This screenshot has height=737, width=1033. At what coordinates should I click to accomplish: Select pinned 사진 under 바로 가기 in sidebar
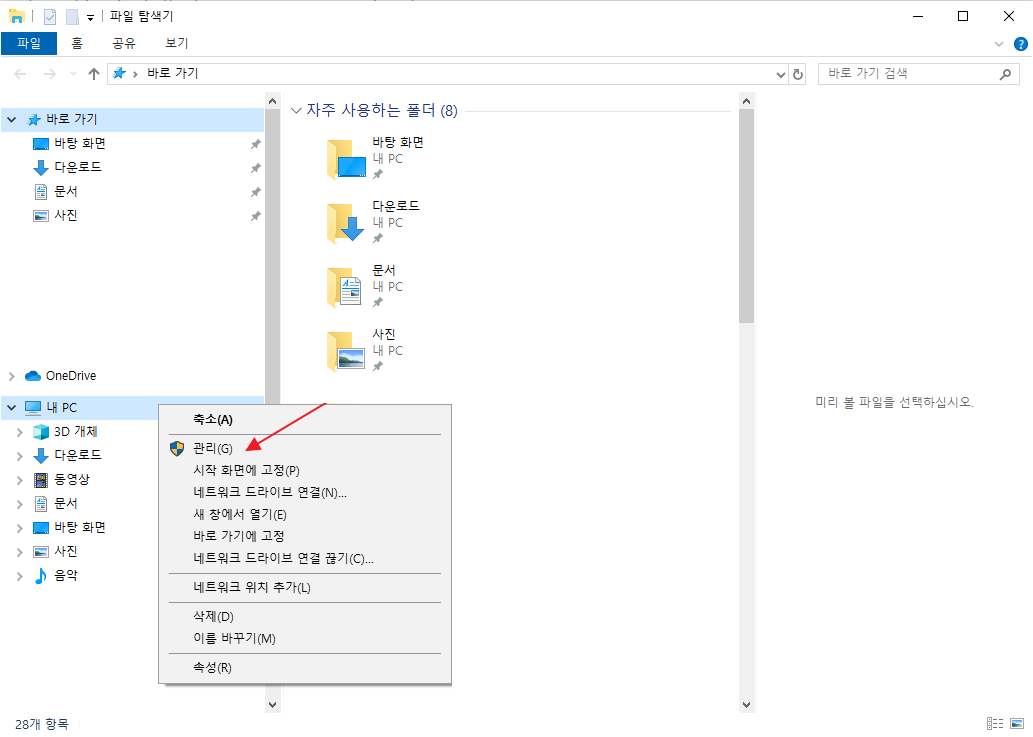(66, 215)
